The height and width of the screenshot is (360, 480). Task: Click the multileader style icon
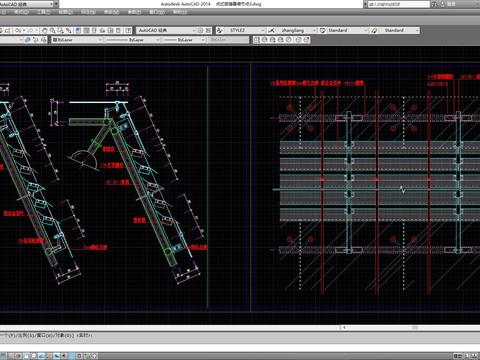374,30
